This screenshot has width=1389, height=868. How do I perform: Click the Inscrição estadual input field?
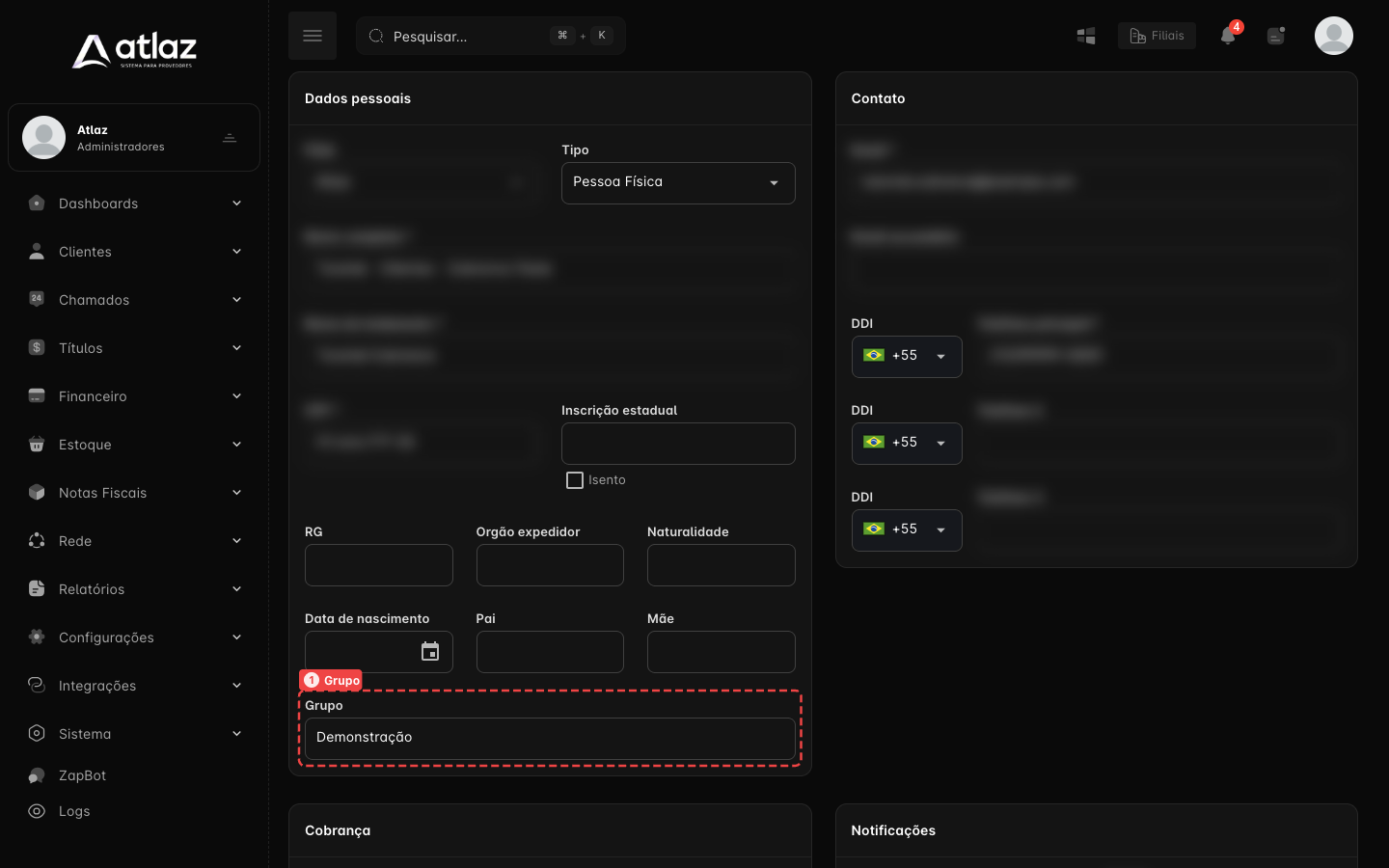click(678, 444)
